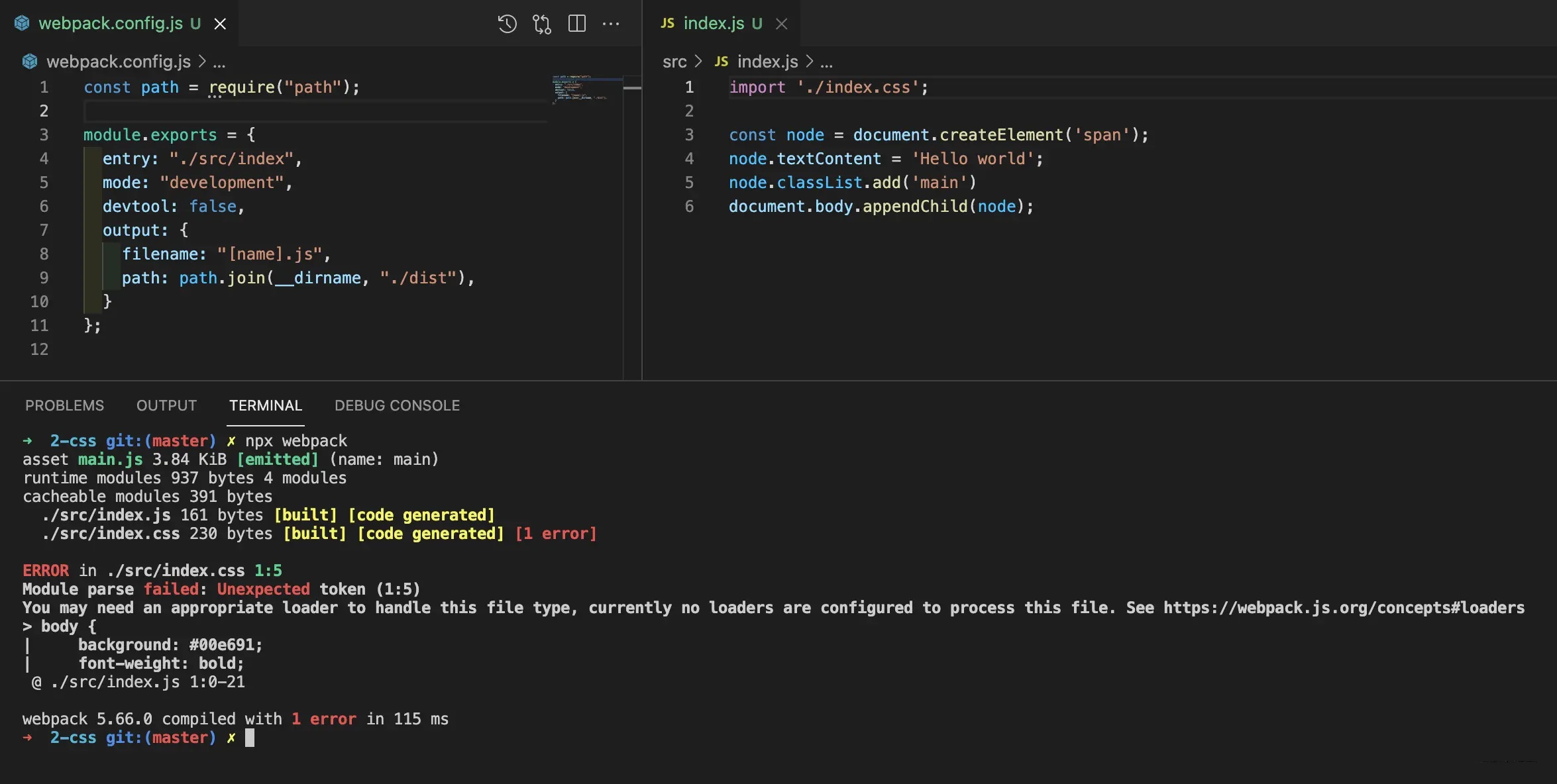The image size is (1557, 784).
Task: Click the webpack icon on editor tab
Action: (x=22, y=24)
